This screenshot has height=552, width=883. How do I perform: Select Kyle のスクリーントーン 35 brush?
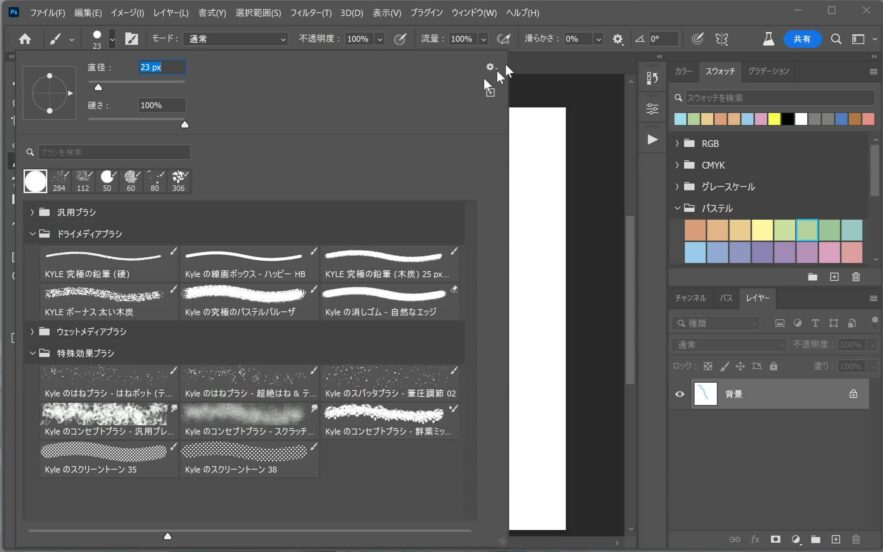(109, 459)
